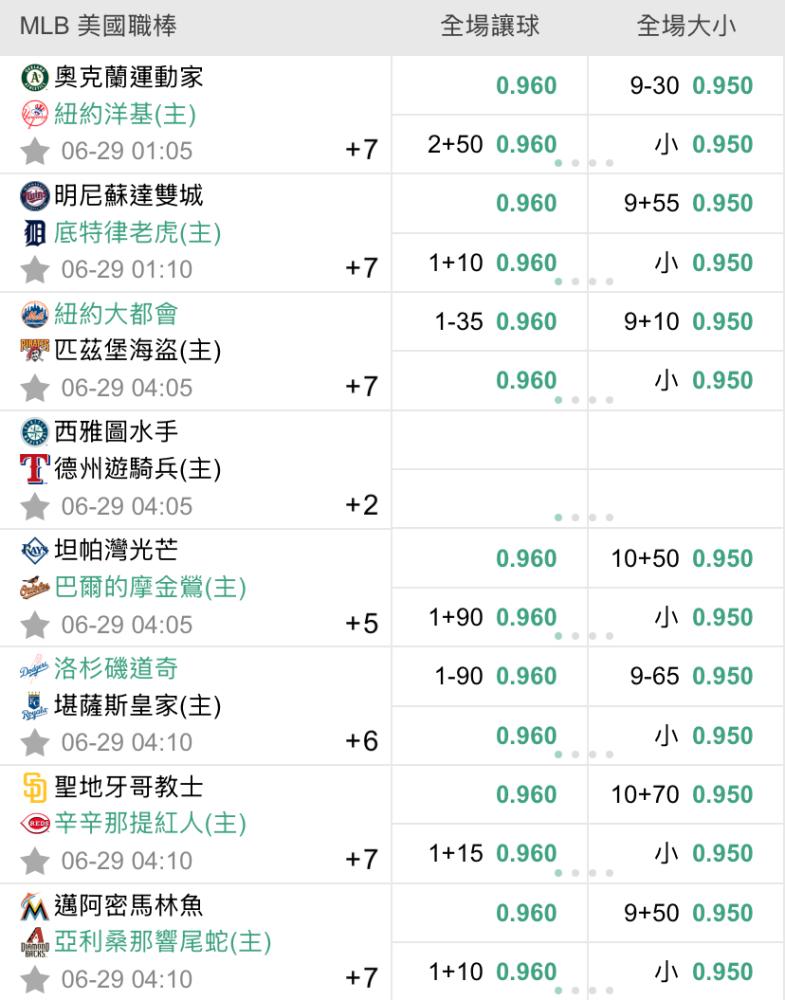Expand +2 markets for 德州遊騎兵 game
The image size is (785, 1000).
pos(362,505)
